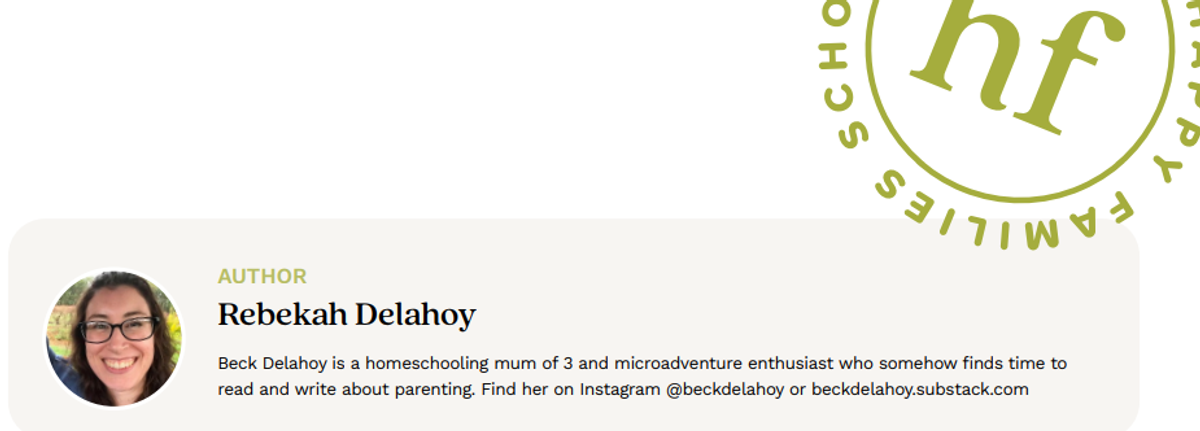
Task: Click the green circle ring around hf
Action: [1018, 194]
